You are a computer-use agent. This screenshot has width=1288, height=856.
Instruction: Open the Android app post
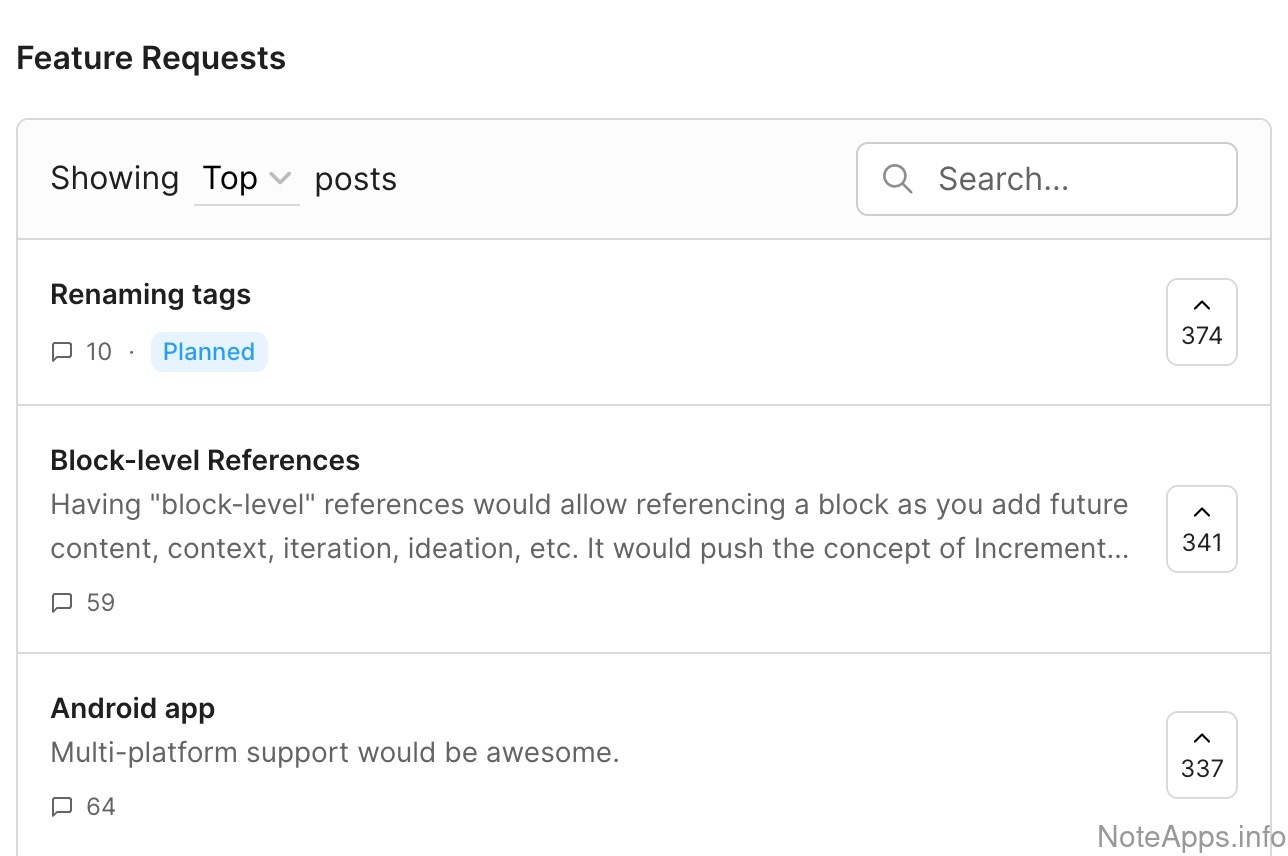click(133, 709)
